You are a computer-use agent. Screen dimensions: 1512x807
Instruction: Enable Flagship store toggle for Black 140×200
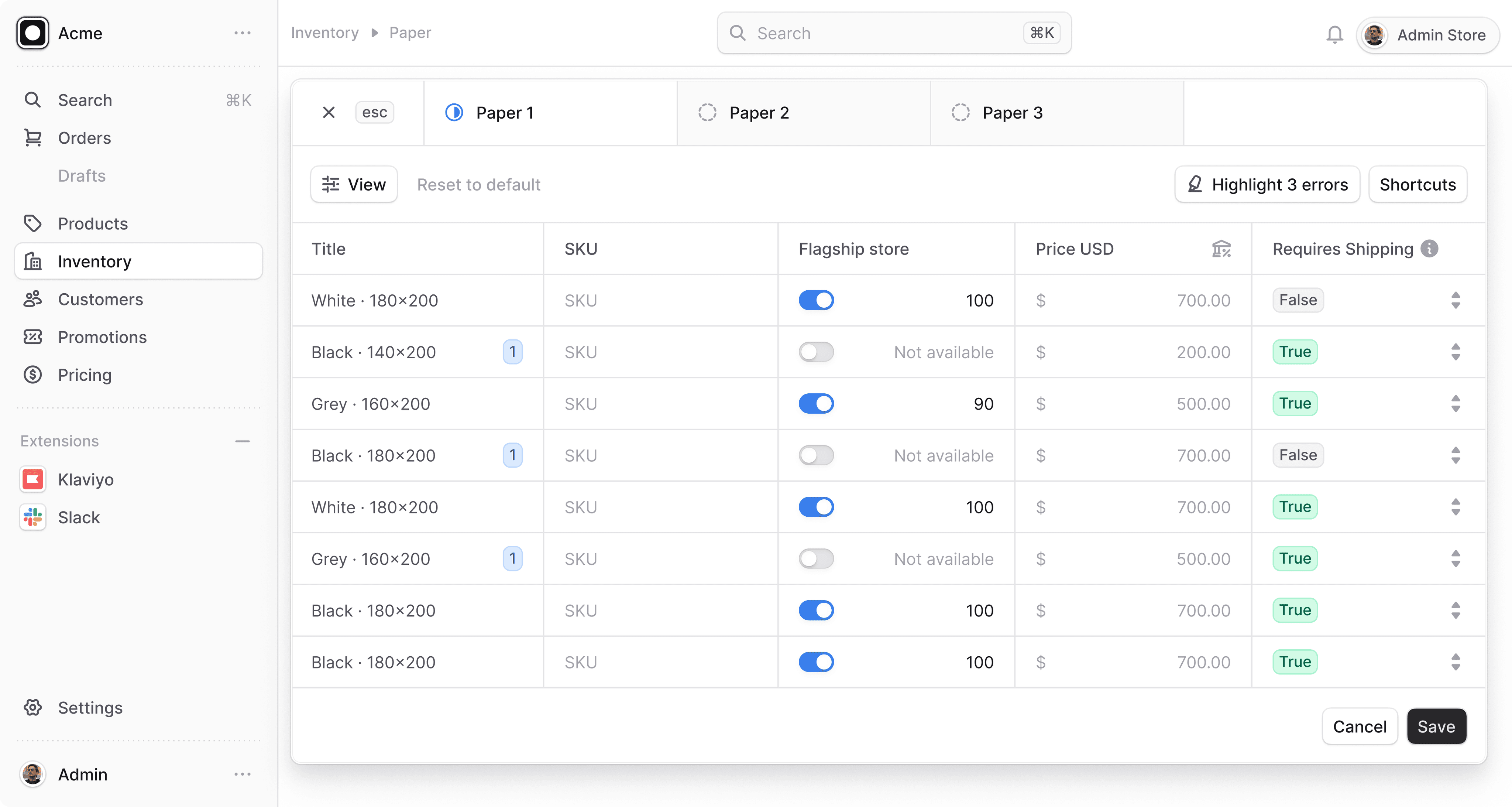[x=816, y=352]
